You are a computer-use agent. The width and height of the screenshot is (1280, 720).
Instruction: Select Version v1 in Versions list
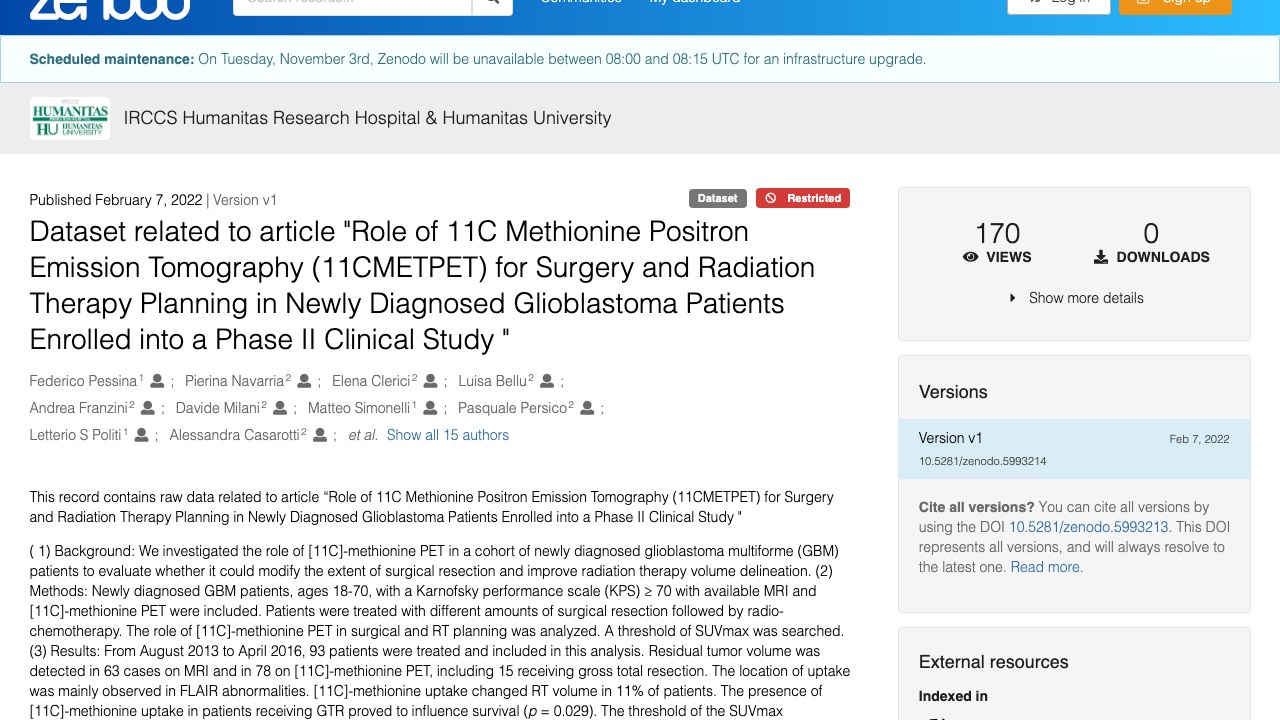1074,449
